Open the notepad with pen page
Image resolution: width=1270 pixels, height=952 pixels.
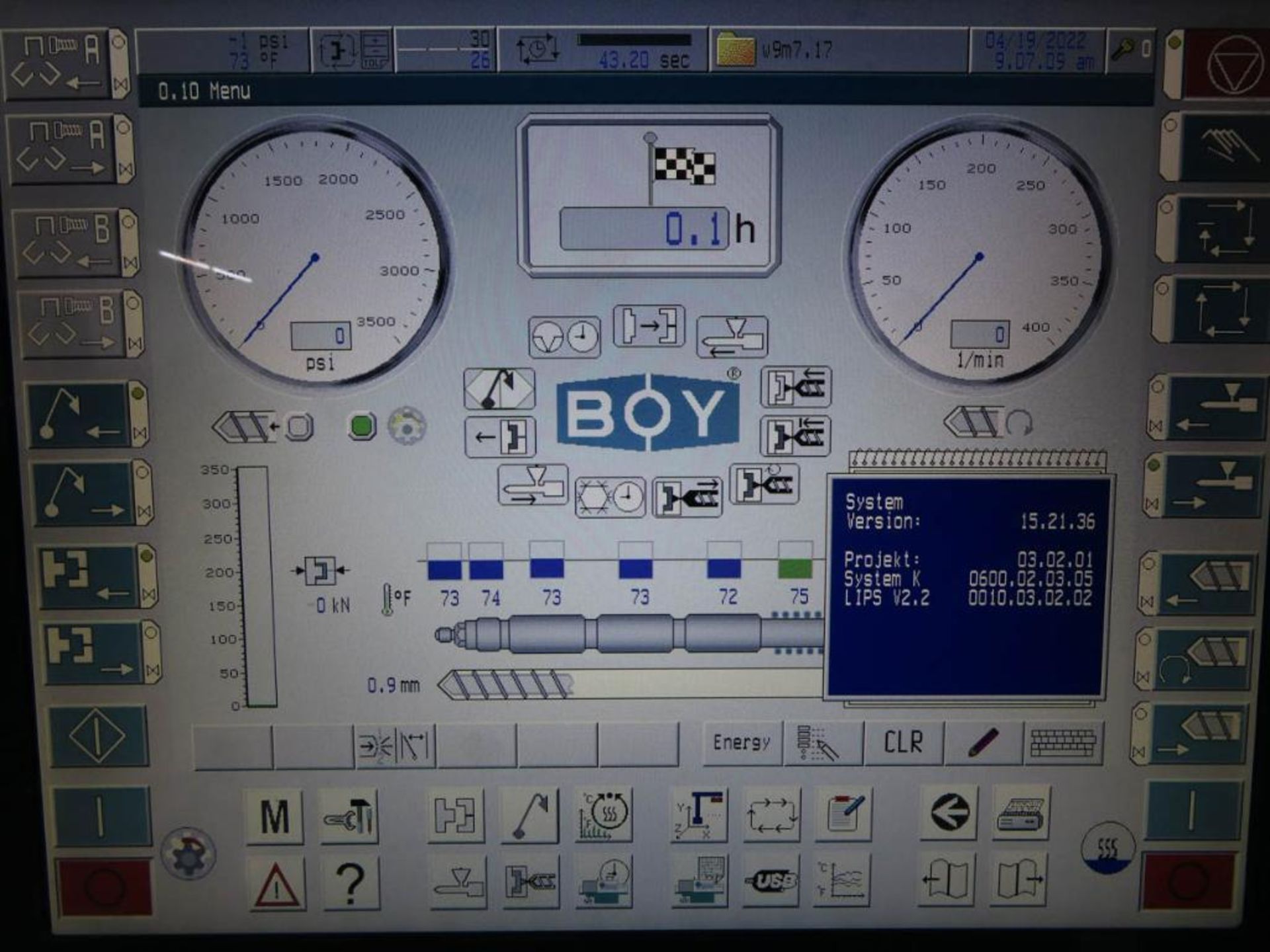pos(843,815)
